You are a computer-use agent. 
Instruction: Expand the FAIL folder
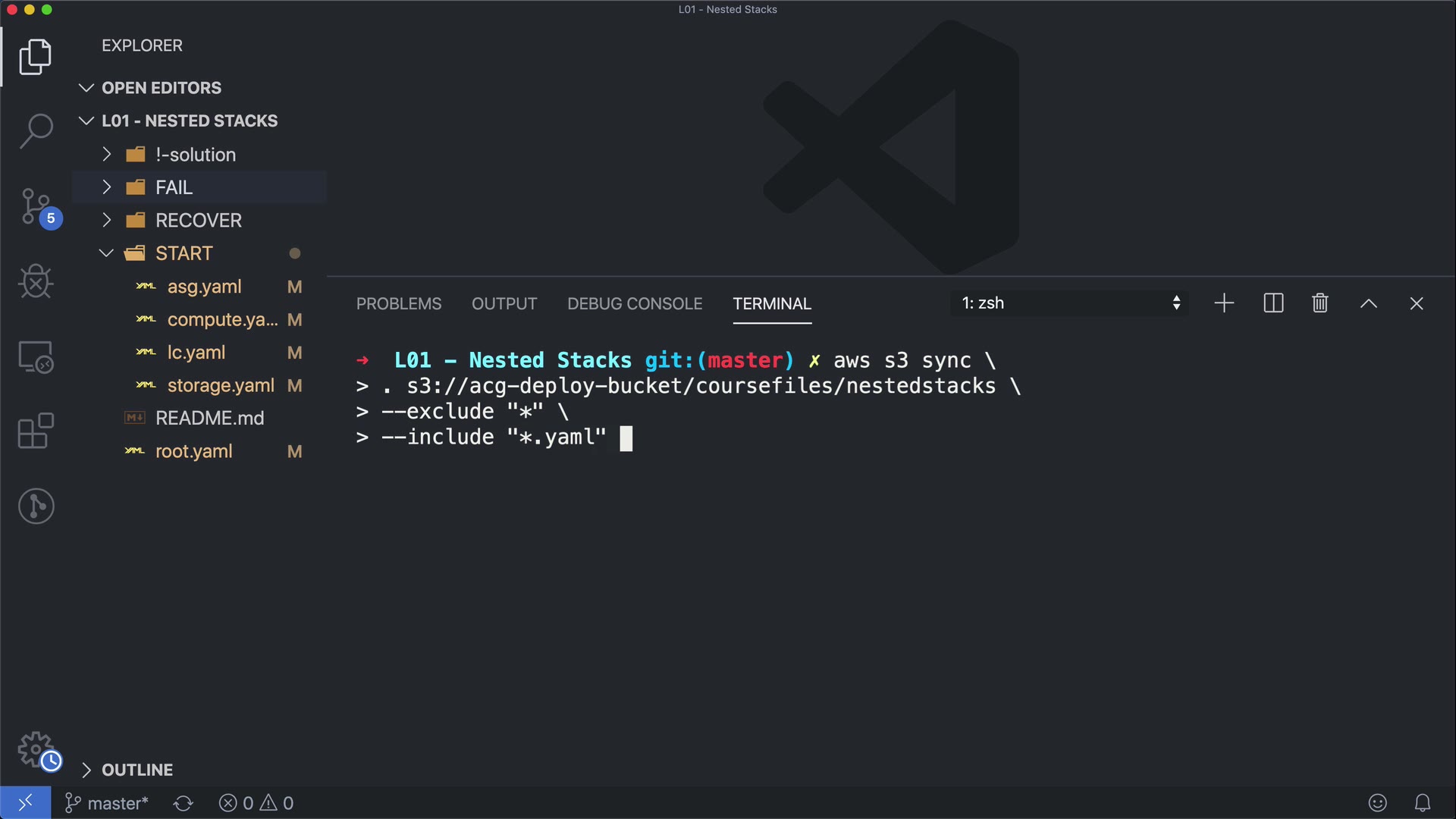click(x=174, y=187)
